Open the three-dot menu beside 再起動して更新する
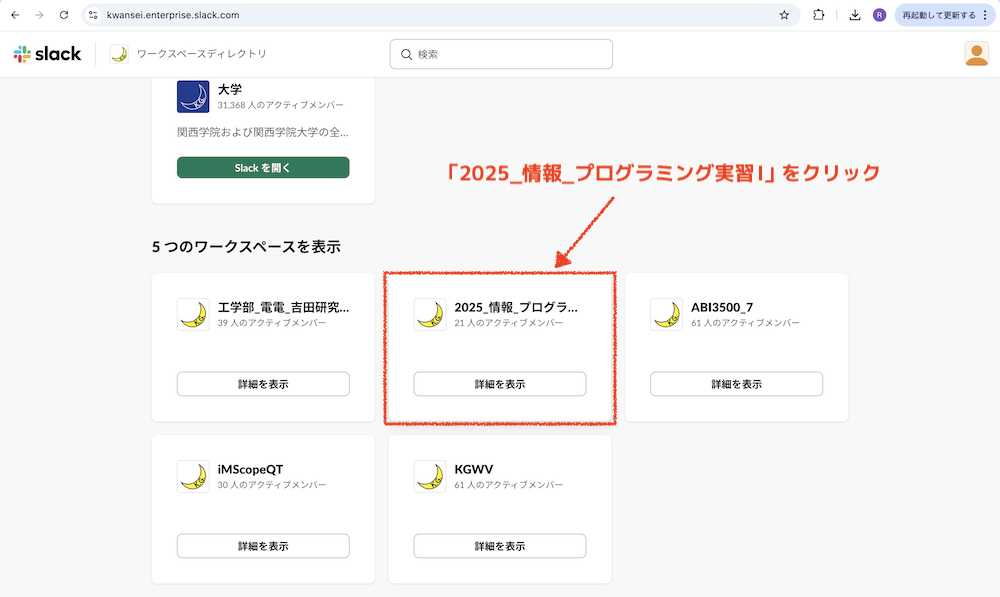The height and width of the screenshot is (597, 1000). coord(984,15)
